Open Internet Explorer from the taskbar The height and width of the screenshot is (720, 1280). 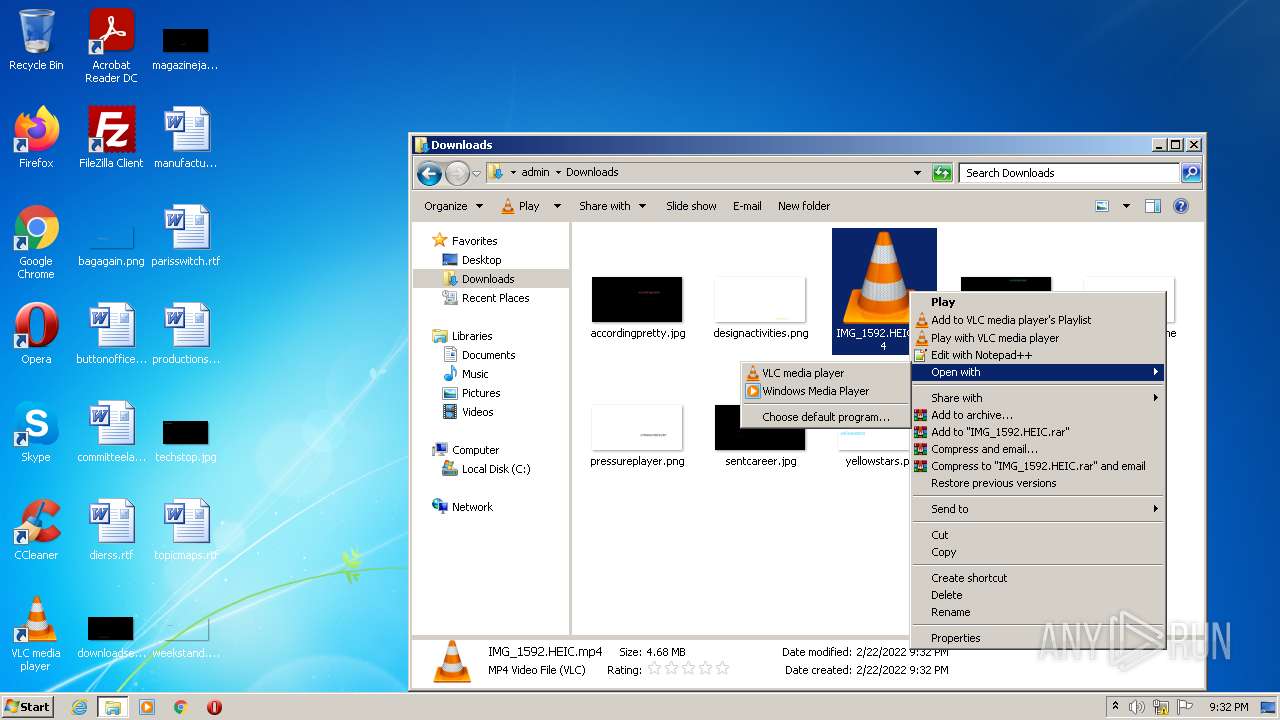pyautogui.click(x=80, y=707)
